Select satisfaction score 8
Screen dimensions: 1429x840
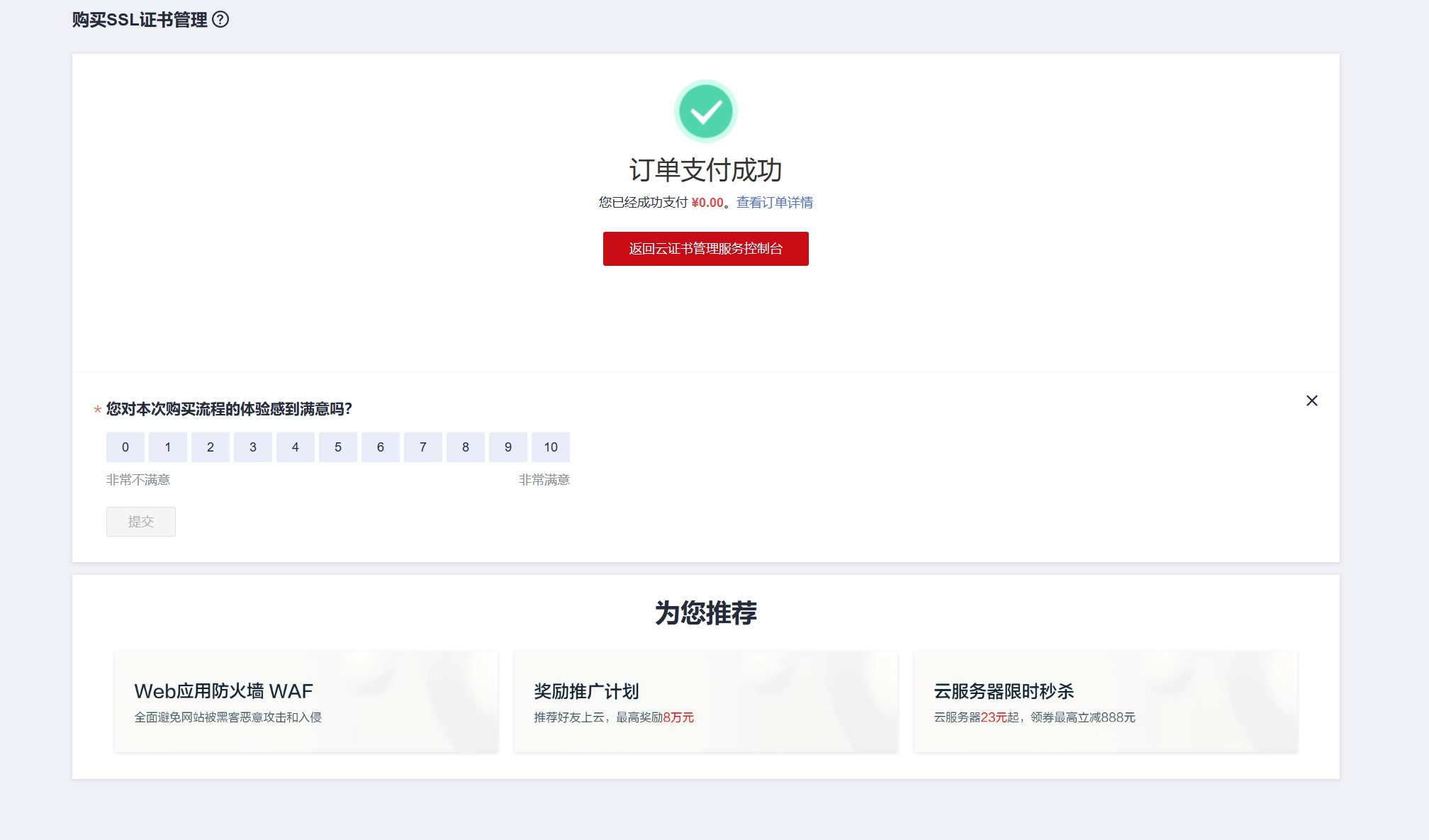[466, 447]
